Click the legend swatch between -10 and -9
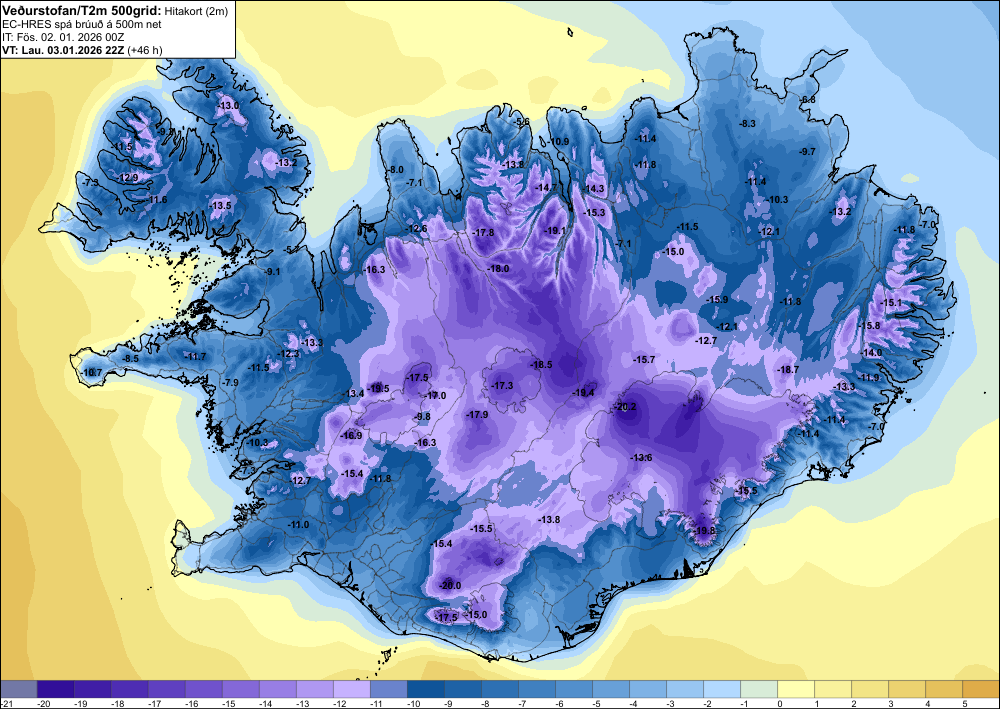The image size is (1000, 709). pyautogui.click(x=426, y=689)
